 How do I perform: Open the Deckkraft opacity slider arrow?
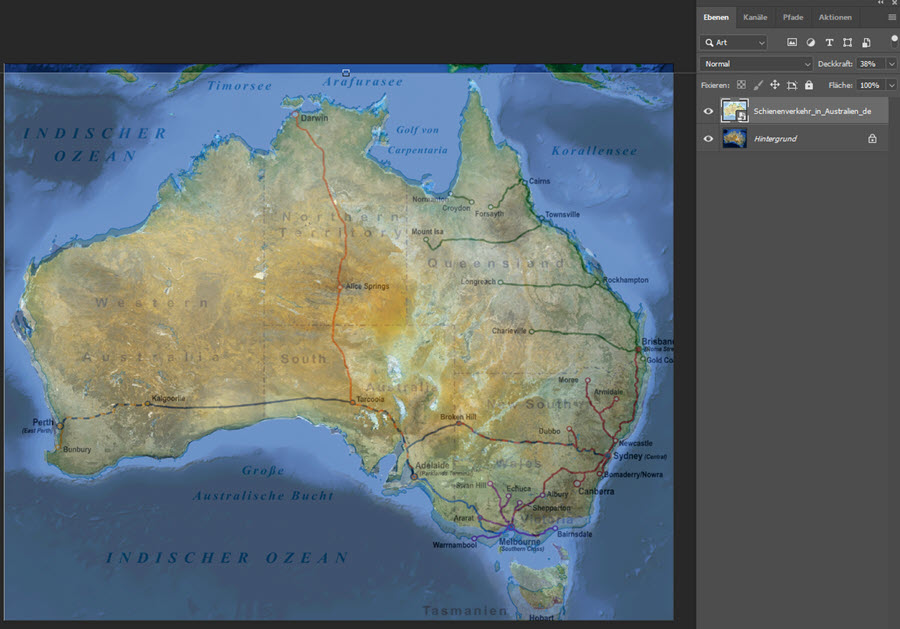(x=891, y=64)
